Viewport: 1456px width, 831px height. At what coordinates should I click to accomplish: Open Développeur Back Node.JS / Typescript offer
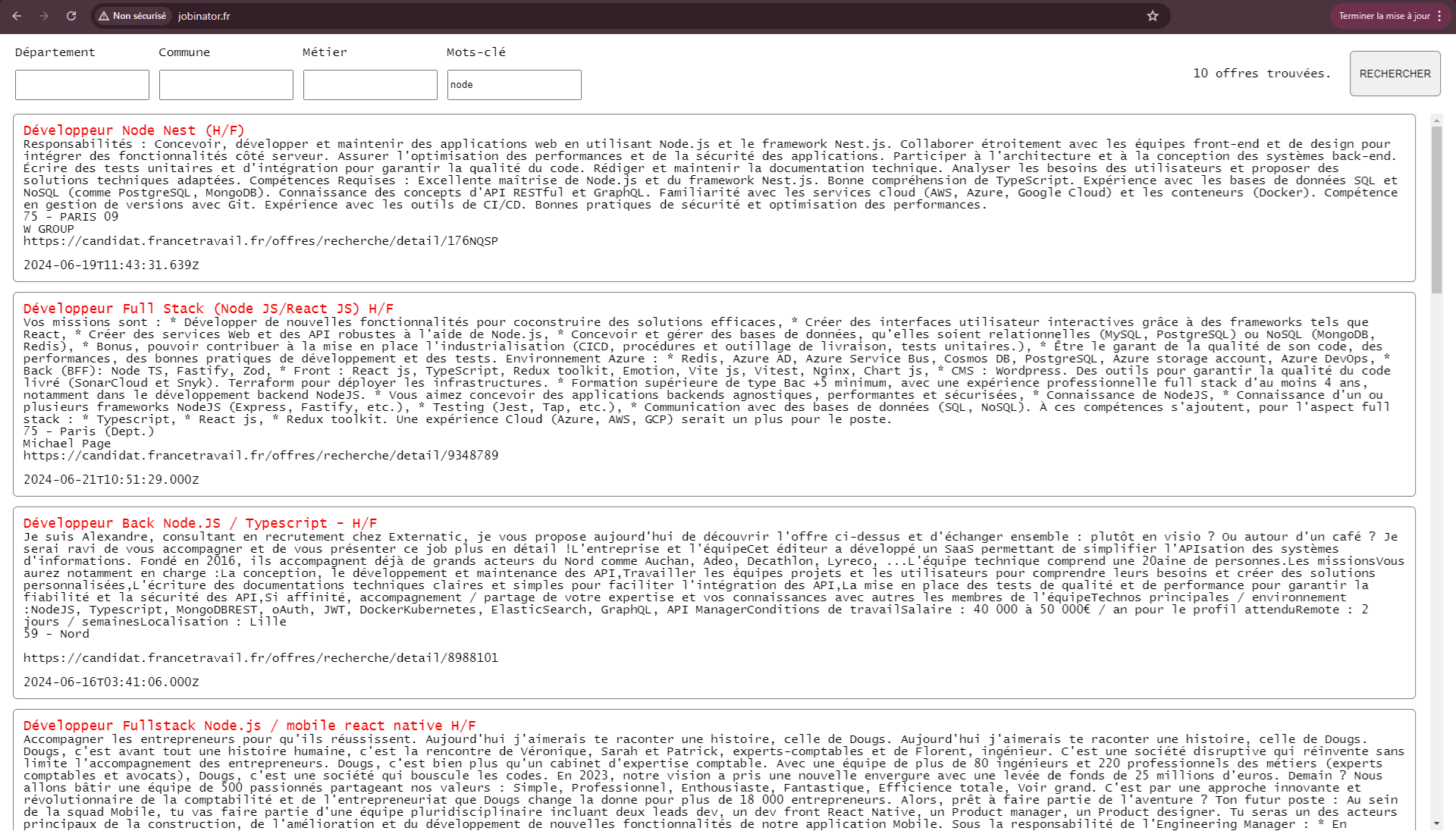click(199, 523)
